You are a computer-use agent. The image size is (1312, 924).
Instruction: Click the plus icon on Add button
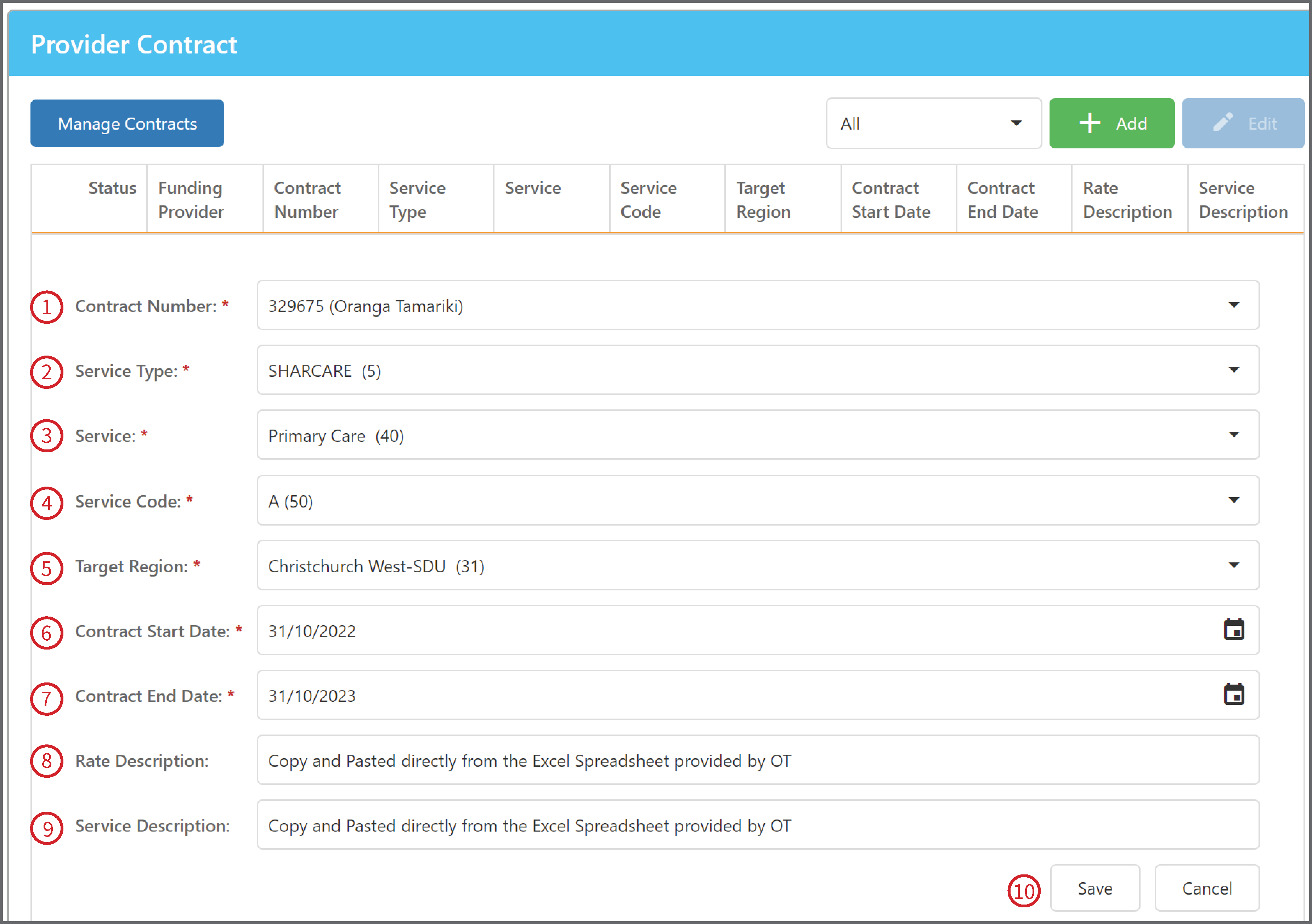tap(1090, 123)
